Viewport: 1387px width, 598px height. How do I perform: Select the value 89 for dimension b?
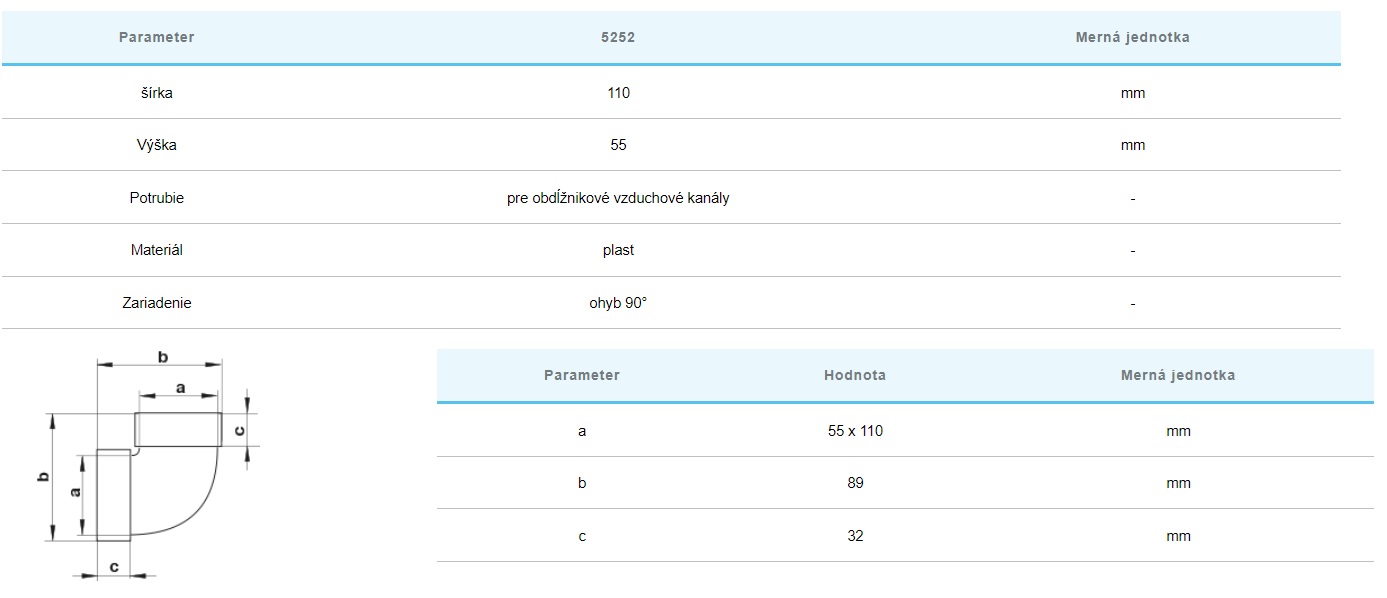854,483
